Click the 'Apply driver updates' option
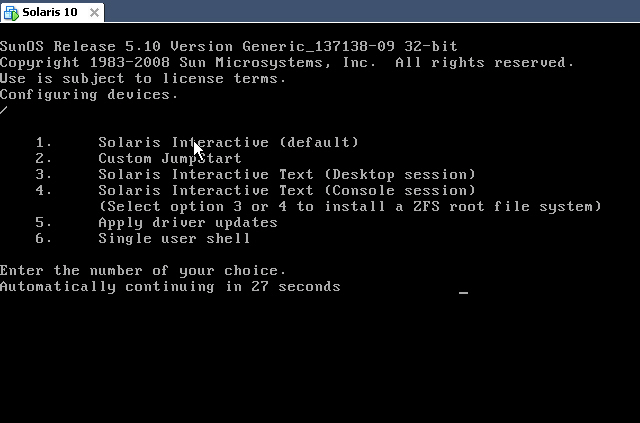The width and height of the screenshot is (640, 423). [x=187, y=222]
